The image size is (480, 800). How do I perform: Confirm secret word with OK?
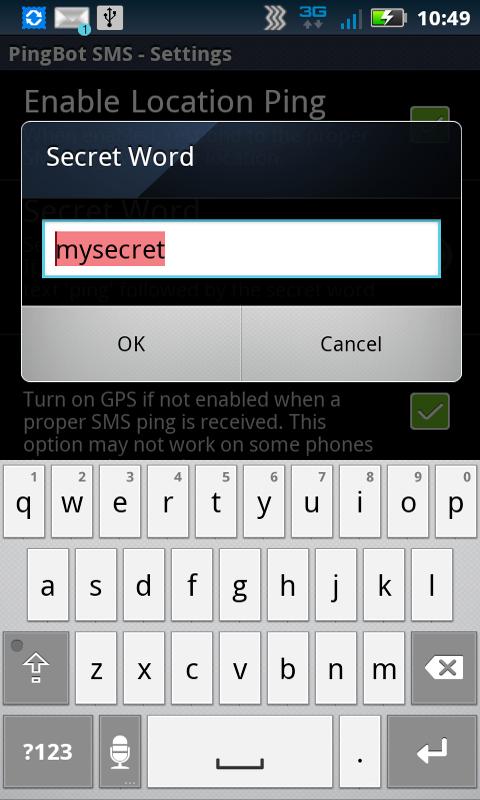[131, 343]
